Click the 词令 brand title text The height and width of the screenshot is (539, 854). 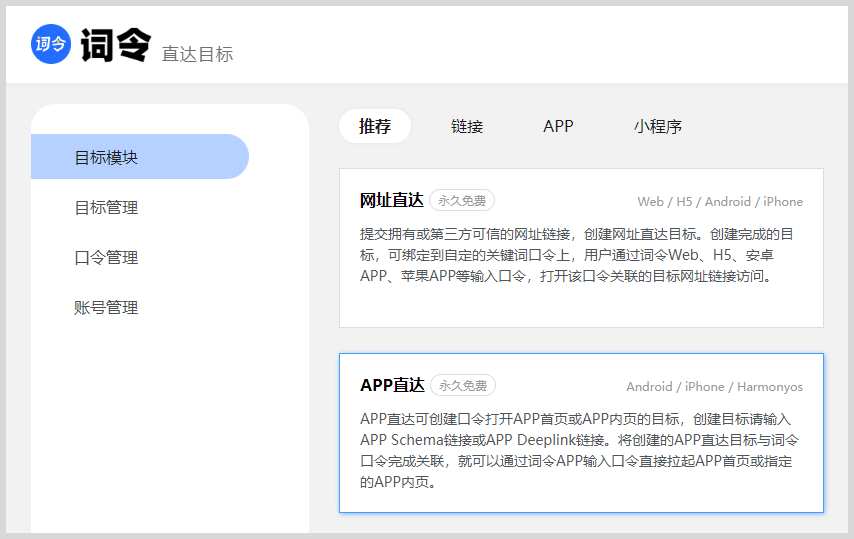[115, 45]
